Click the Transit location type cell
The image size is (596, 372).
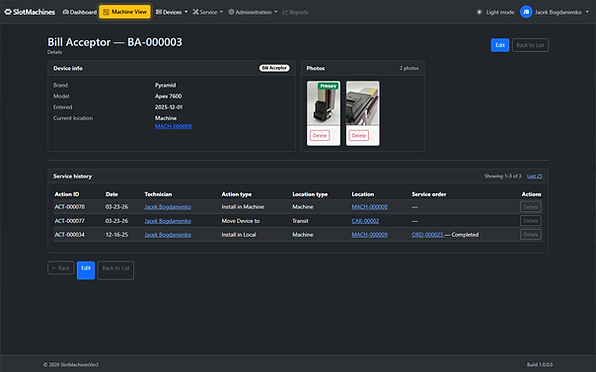(x=300, y=221)
